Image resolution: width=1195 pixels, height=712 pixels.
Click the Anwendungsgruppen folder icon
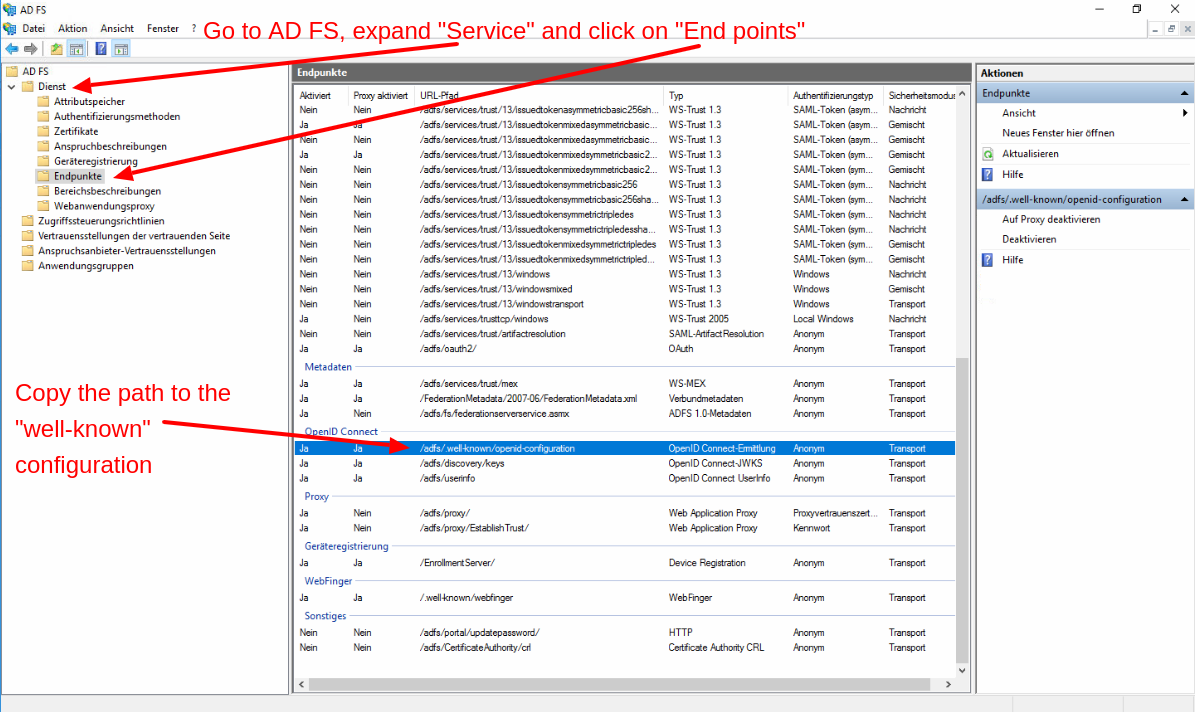coord(27,265)
